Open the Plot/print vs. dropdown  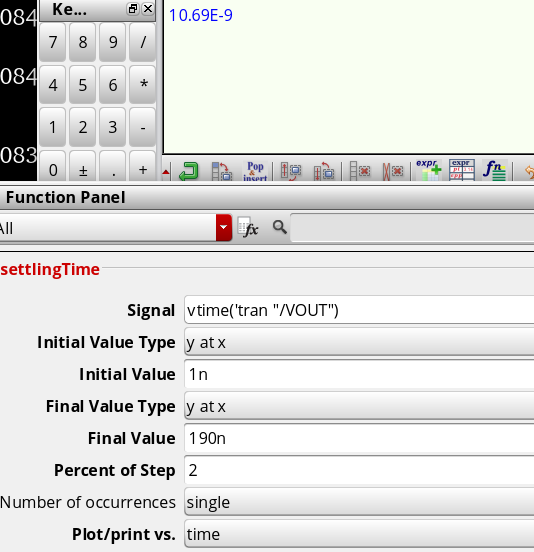coord(359,534)
